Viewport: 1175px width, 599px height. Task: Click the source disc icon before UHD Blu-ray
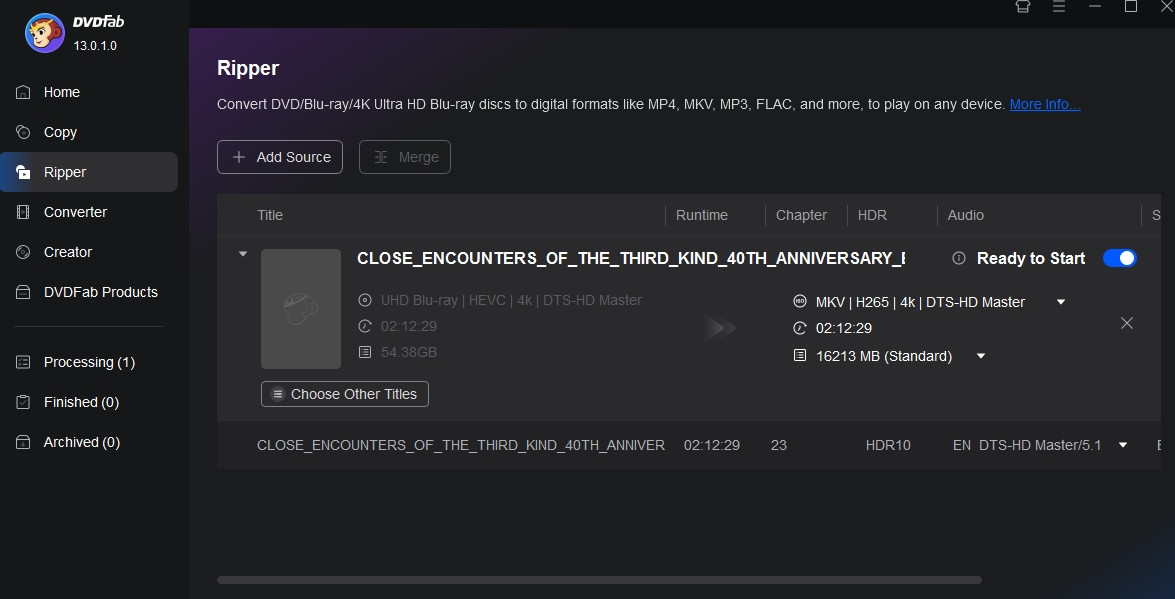(365, 301)
